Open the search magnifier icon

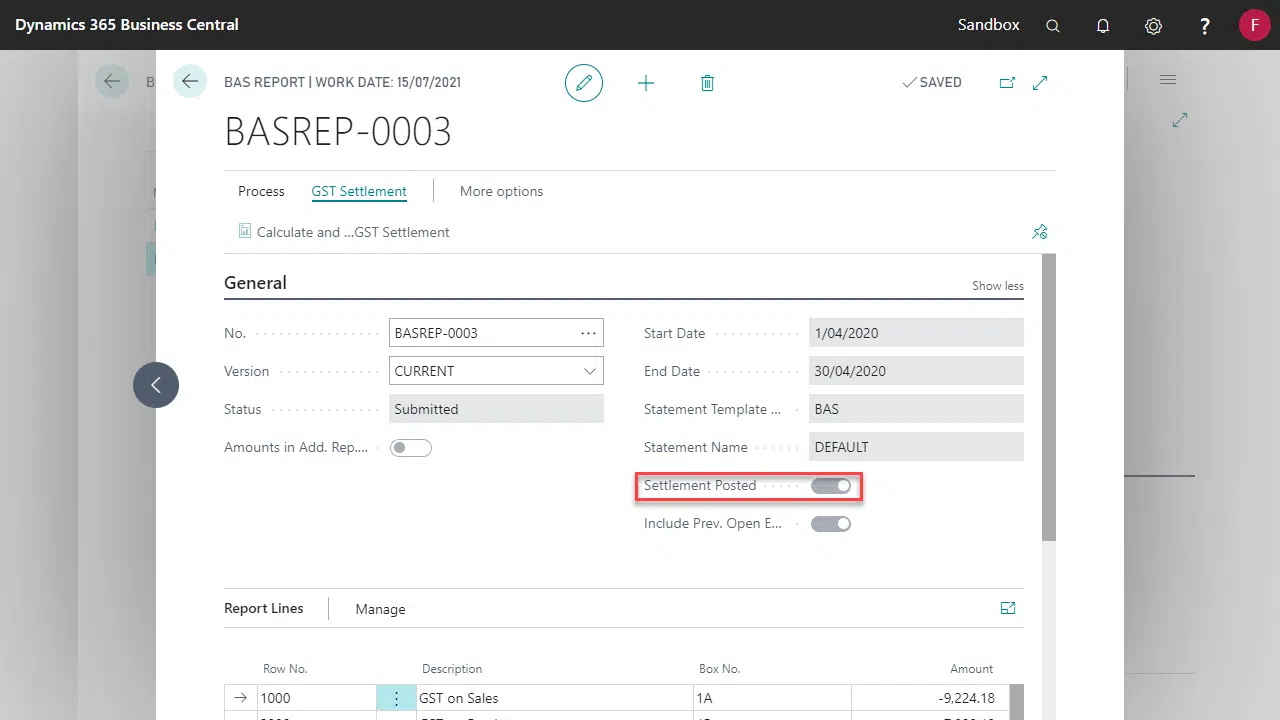(x=1053, y=26)
